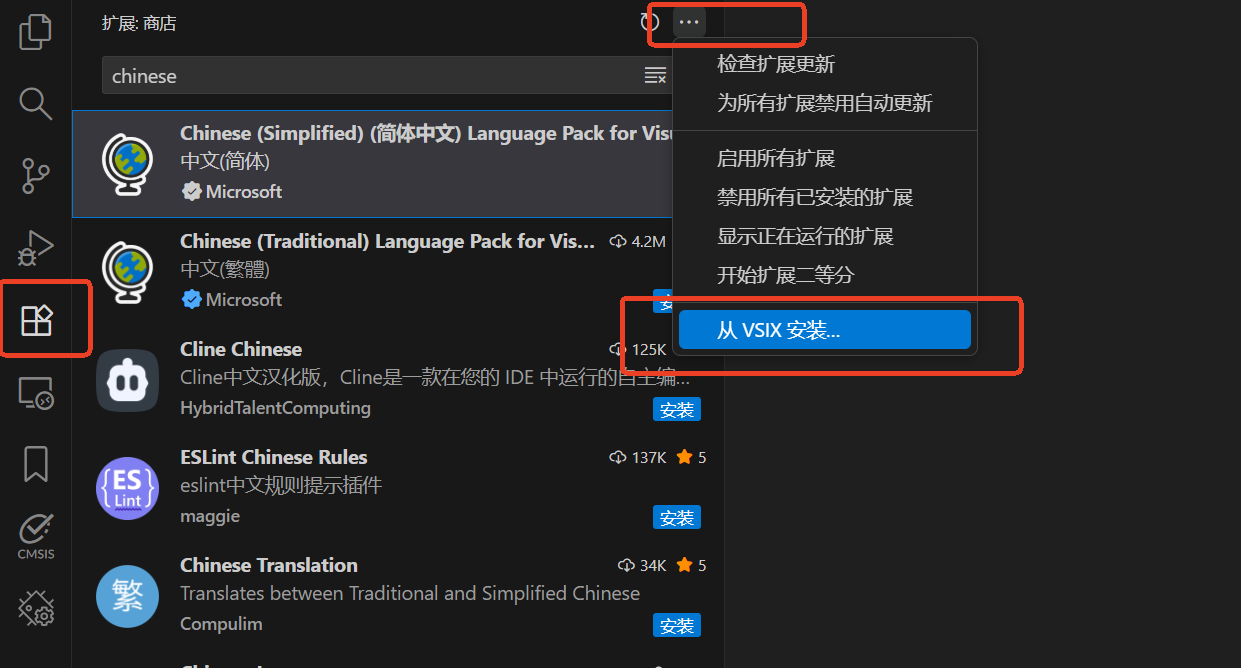Click the refresh icon in extensions header
1241x668 pixels.
649,22
